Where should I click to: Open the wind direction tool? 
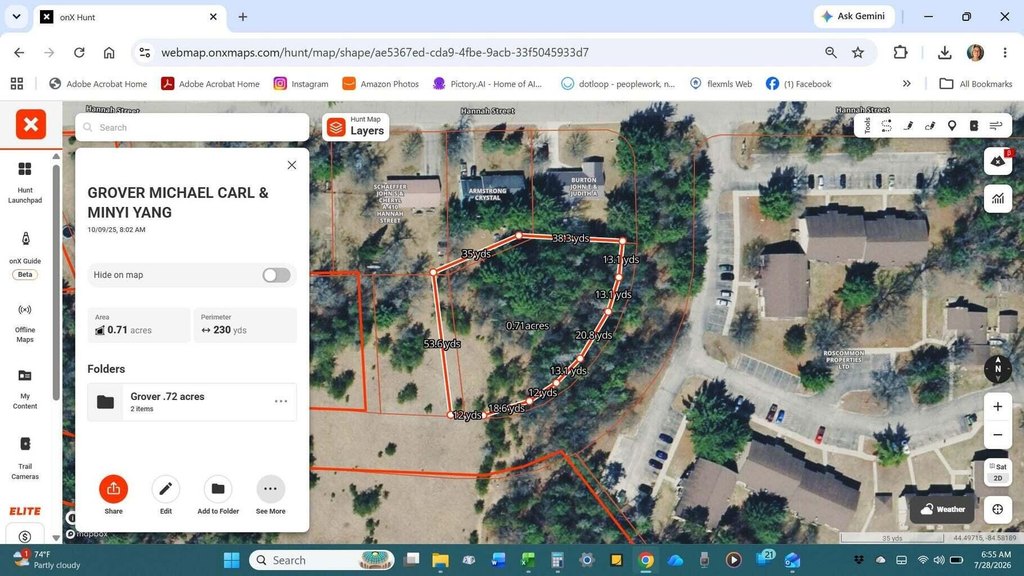(x=996, y=126)
